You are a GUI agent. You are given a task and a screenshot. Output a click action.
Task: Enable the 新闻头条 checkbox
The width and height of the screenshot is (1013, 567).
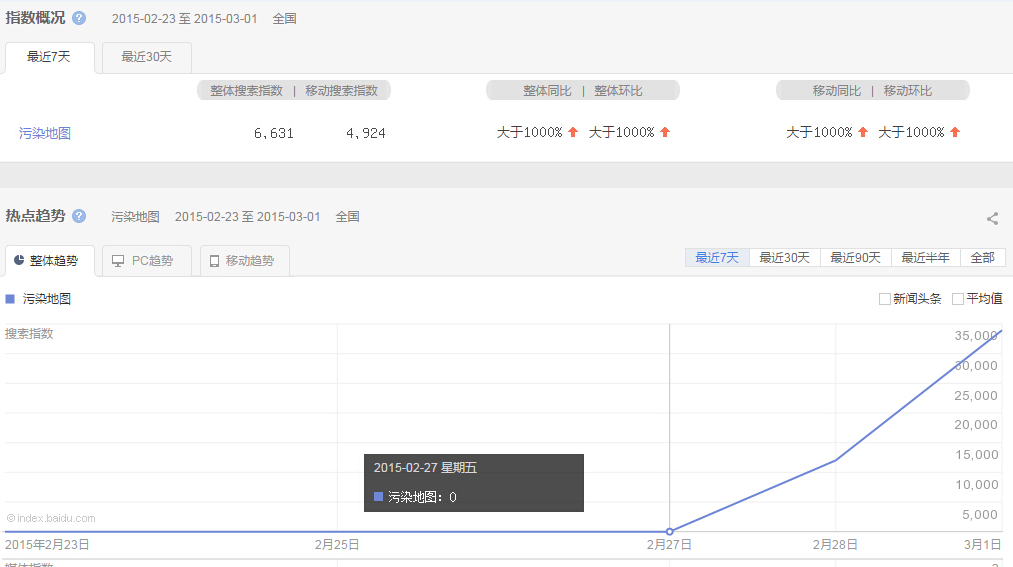tap(884, 298)
